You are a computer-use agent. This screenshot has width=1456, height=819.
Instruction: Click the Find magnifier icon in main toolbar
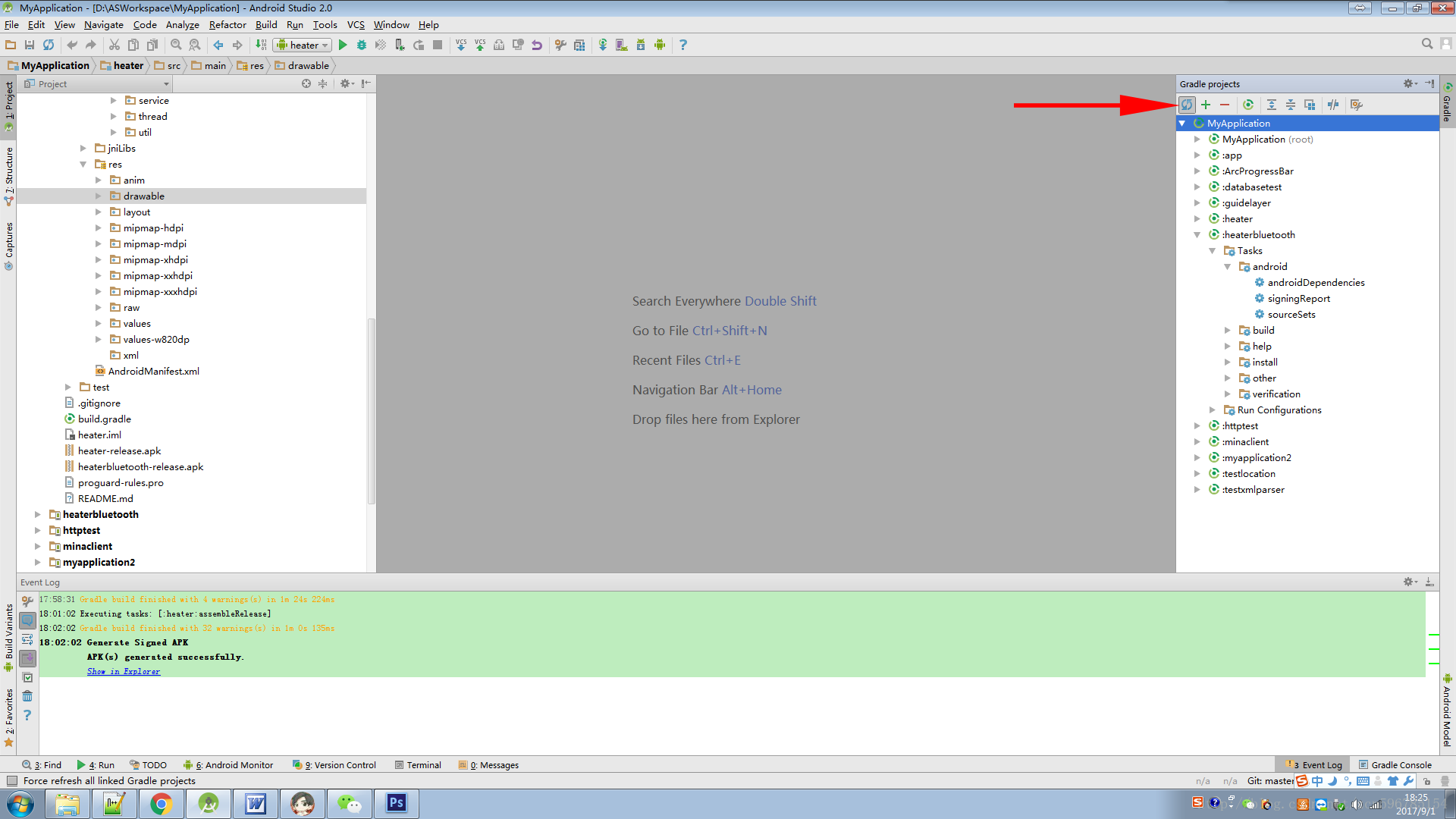[176, 45]
